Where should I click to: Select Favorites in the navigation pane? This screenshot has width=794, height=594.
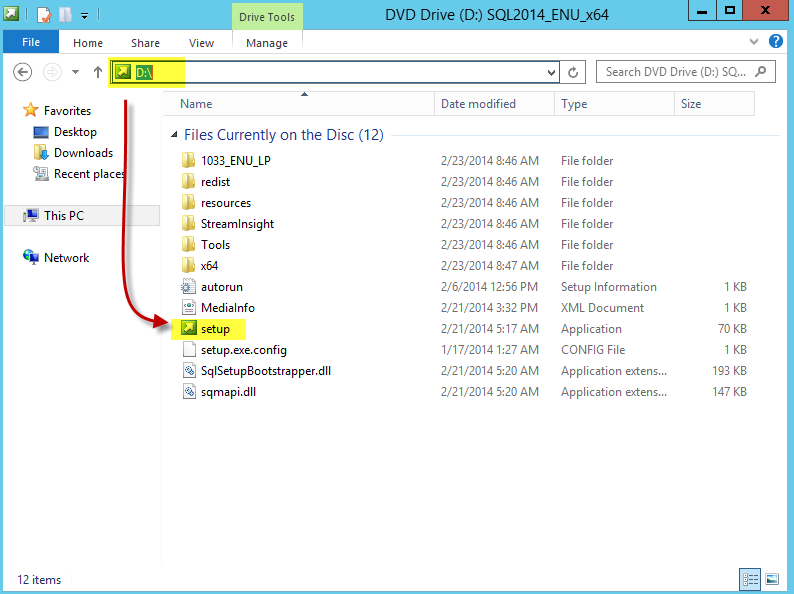[67, 110]
